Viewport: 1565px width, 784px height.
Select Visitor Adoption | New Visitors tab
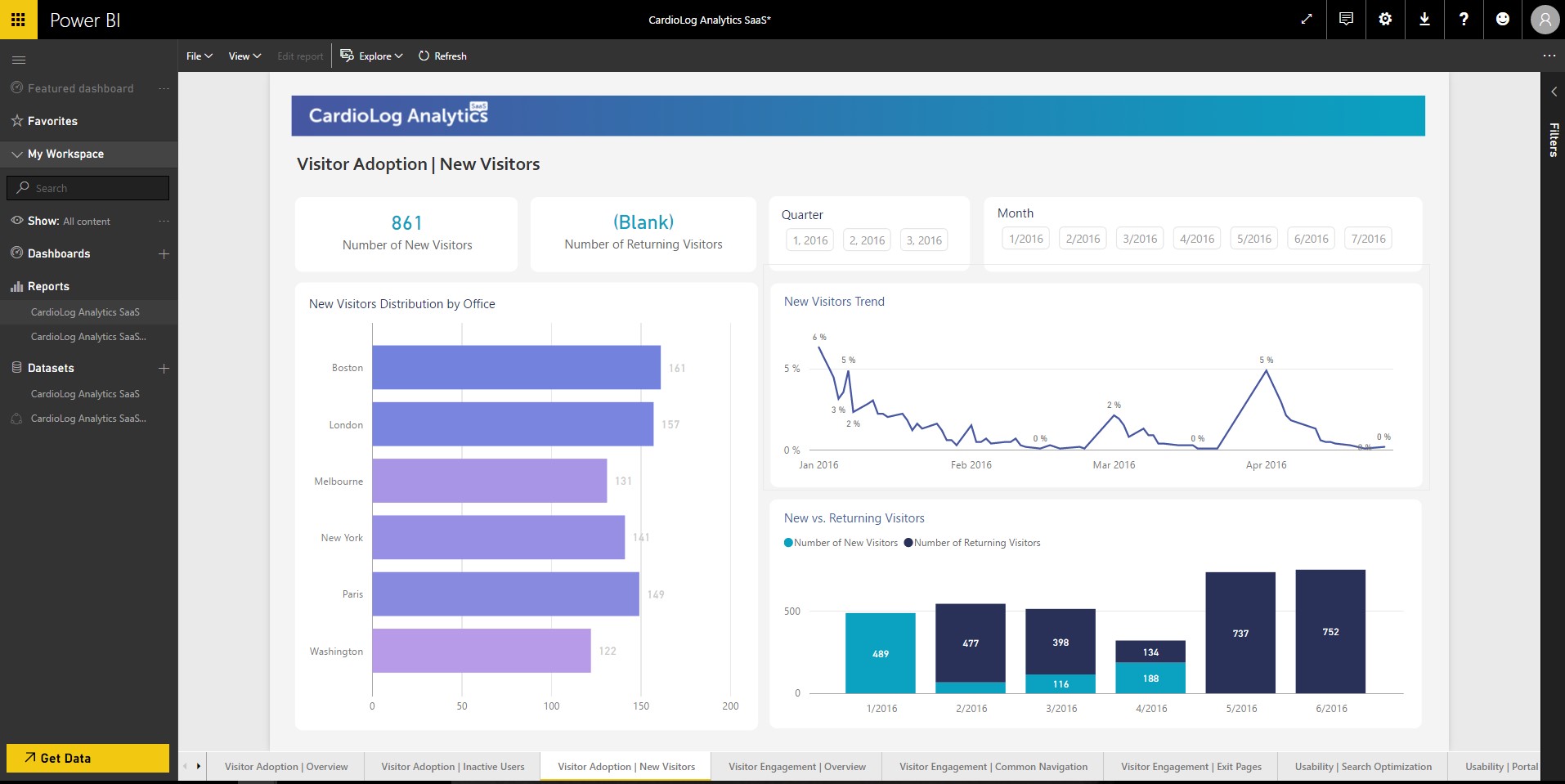626,767
